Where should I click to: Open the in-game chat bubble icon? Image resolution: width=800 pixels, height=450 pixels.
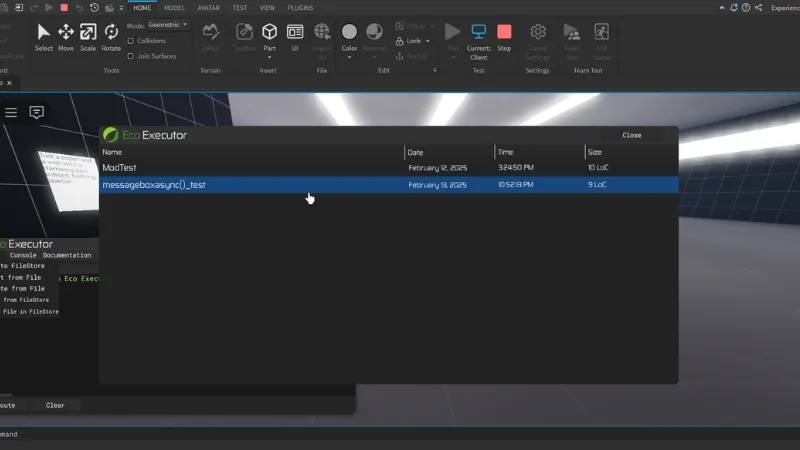point(36,112)
